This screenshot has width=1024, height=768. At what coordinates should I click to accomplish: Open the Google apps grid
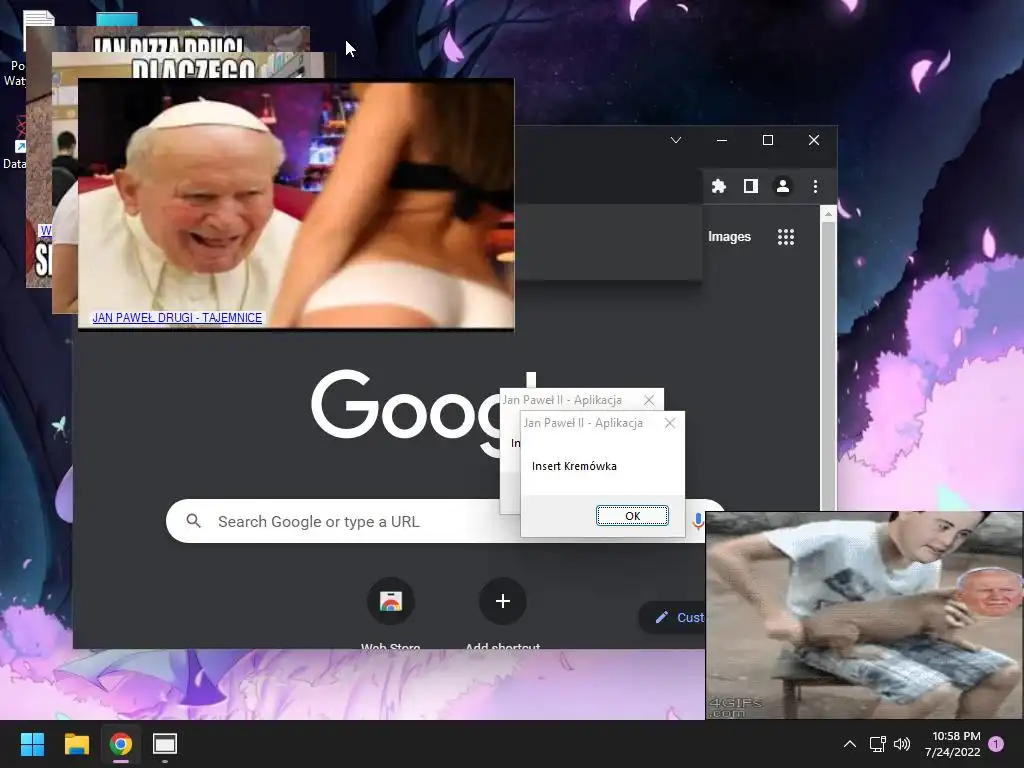click(x=786, y=237)
